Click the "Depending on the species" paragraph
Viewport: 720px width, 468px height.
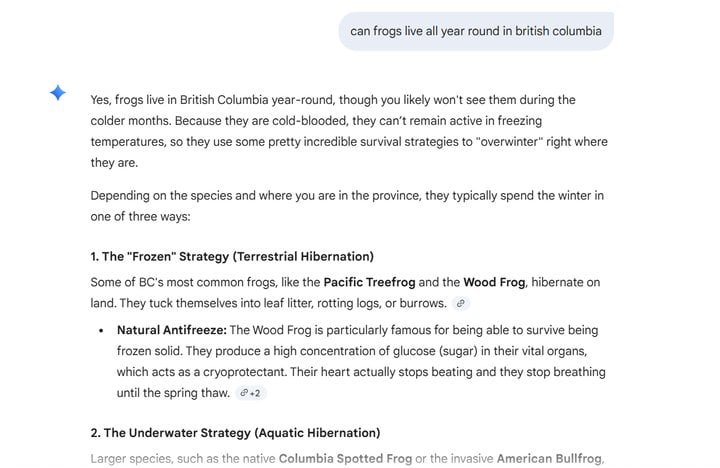(346, 196)
